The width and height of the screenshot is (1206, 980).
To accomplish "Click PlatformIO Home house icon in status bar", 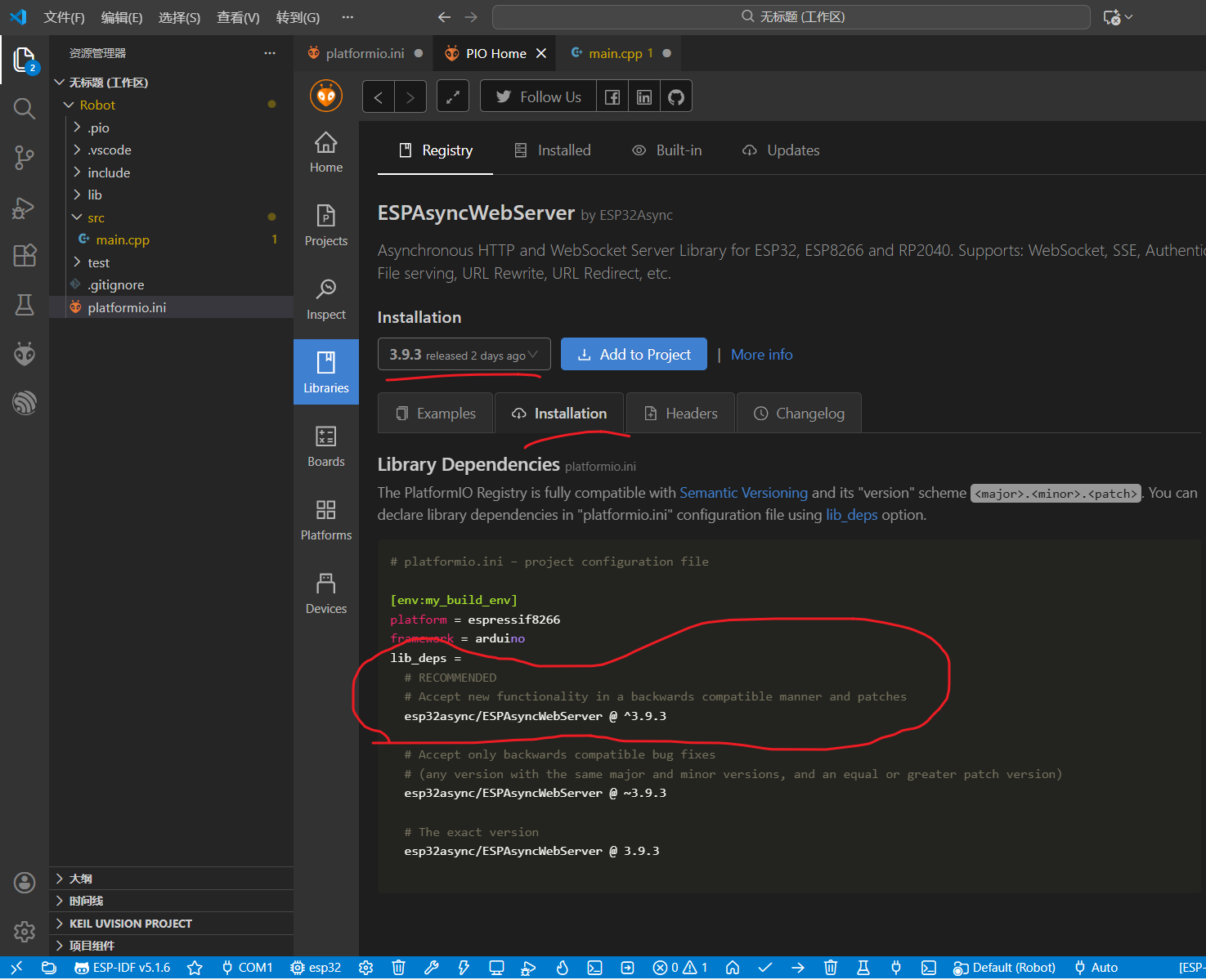I will tap(733, 968).
